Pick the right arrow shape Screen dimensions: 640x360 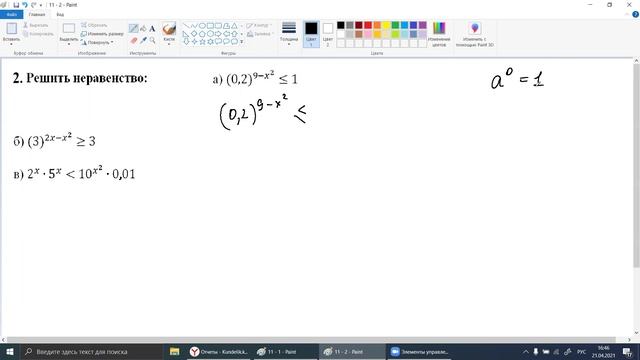tap(218, 33)
